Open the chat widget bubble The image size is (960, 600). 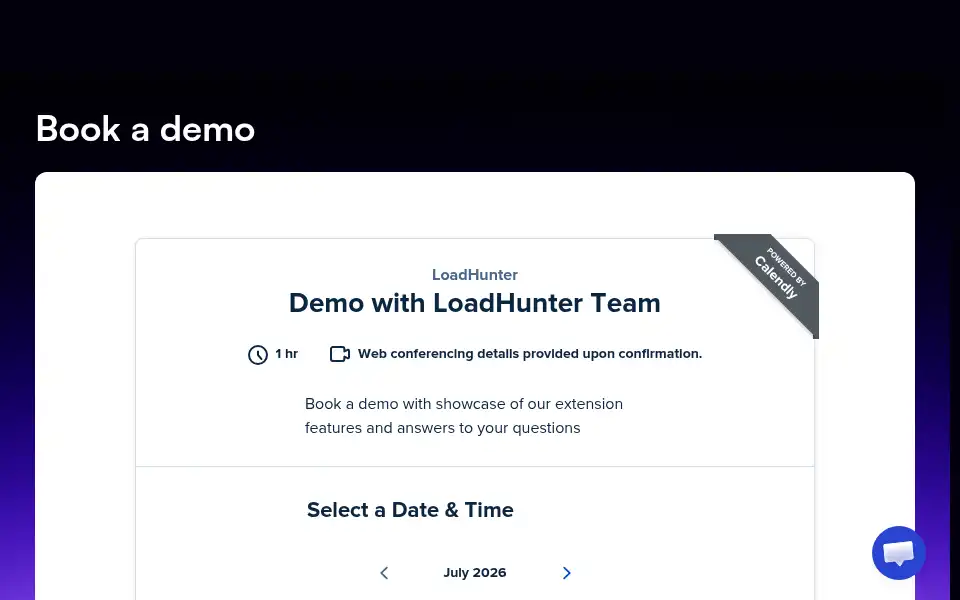point(899,553)
